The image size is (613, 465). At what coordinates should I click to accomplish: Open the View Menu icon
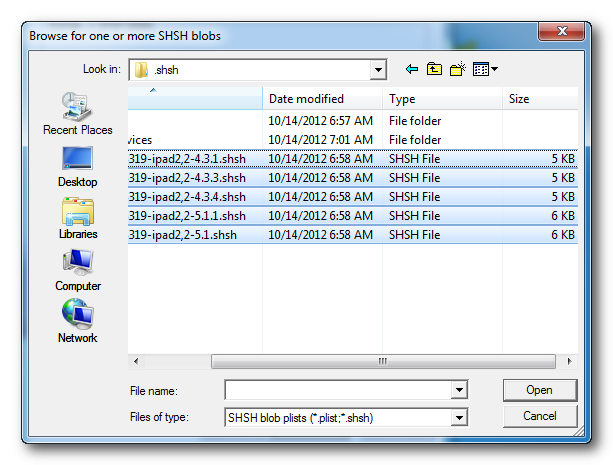coord(485,69)
